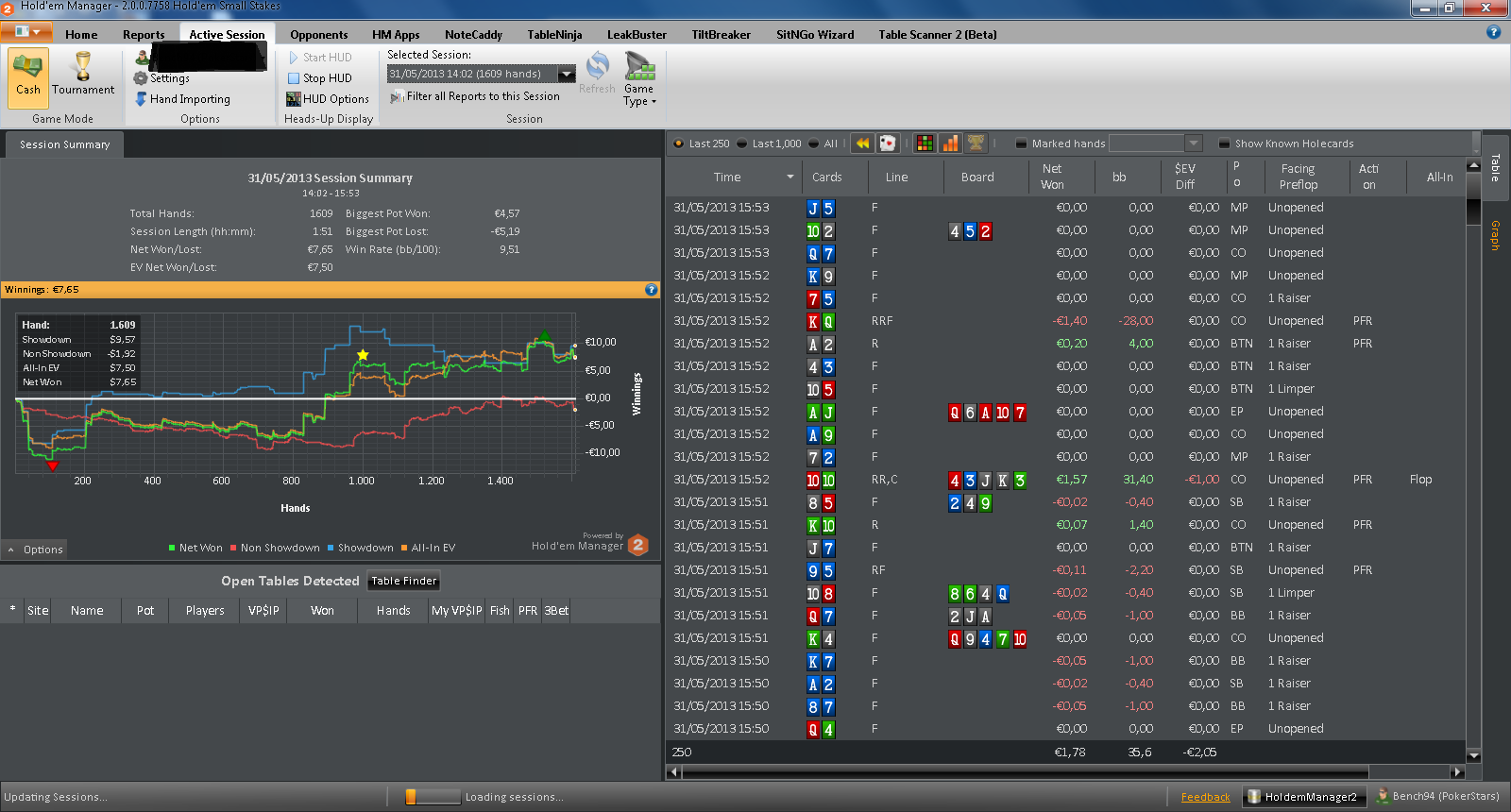Viewport: 1511px width, 812px height.
Task: Open the LeakBuster tab
Action: pos(637,35)
